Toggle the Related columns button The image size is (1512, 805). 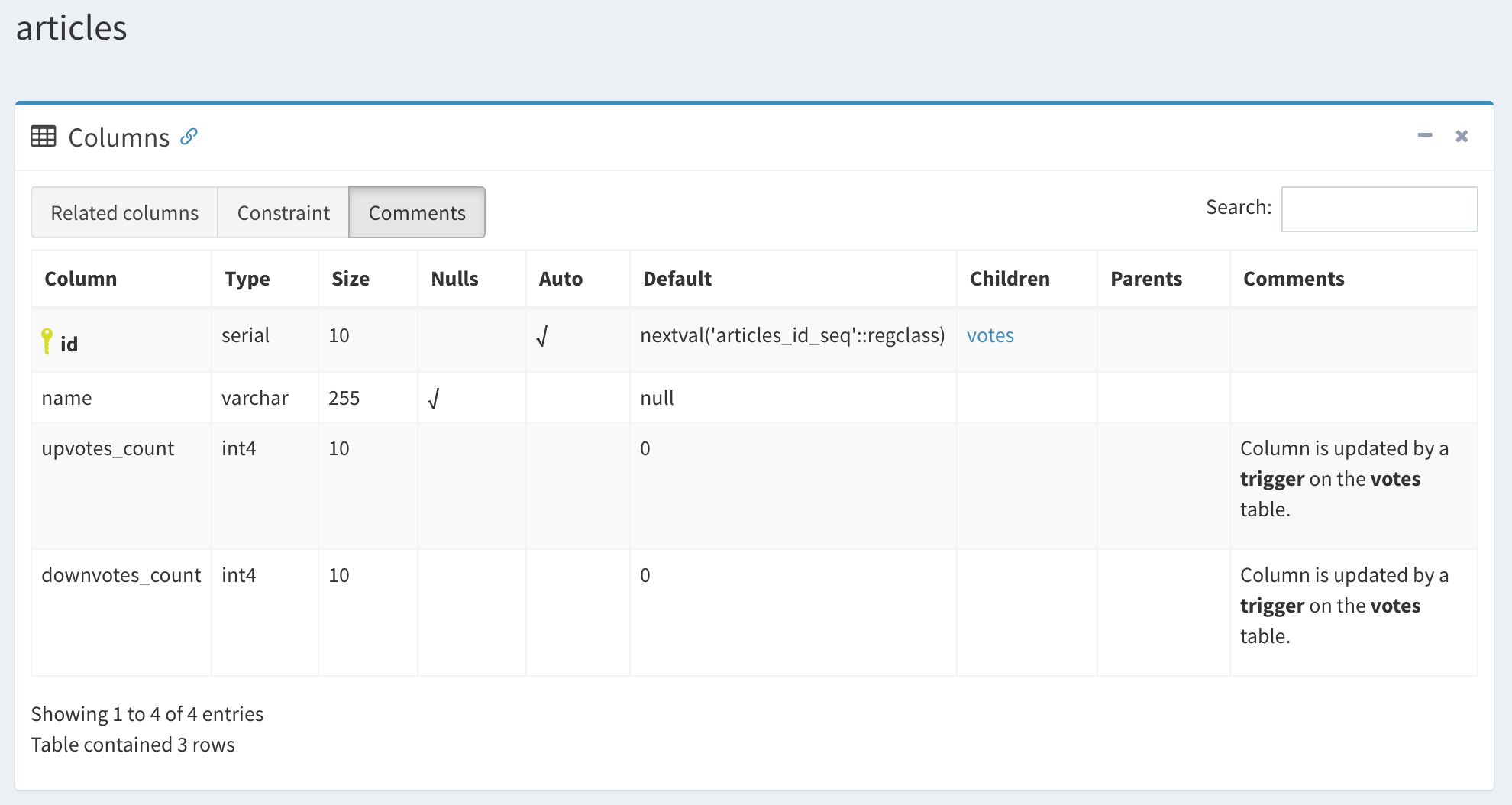click(124, 212)
